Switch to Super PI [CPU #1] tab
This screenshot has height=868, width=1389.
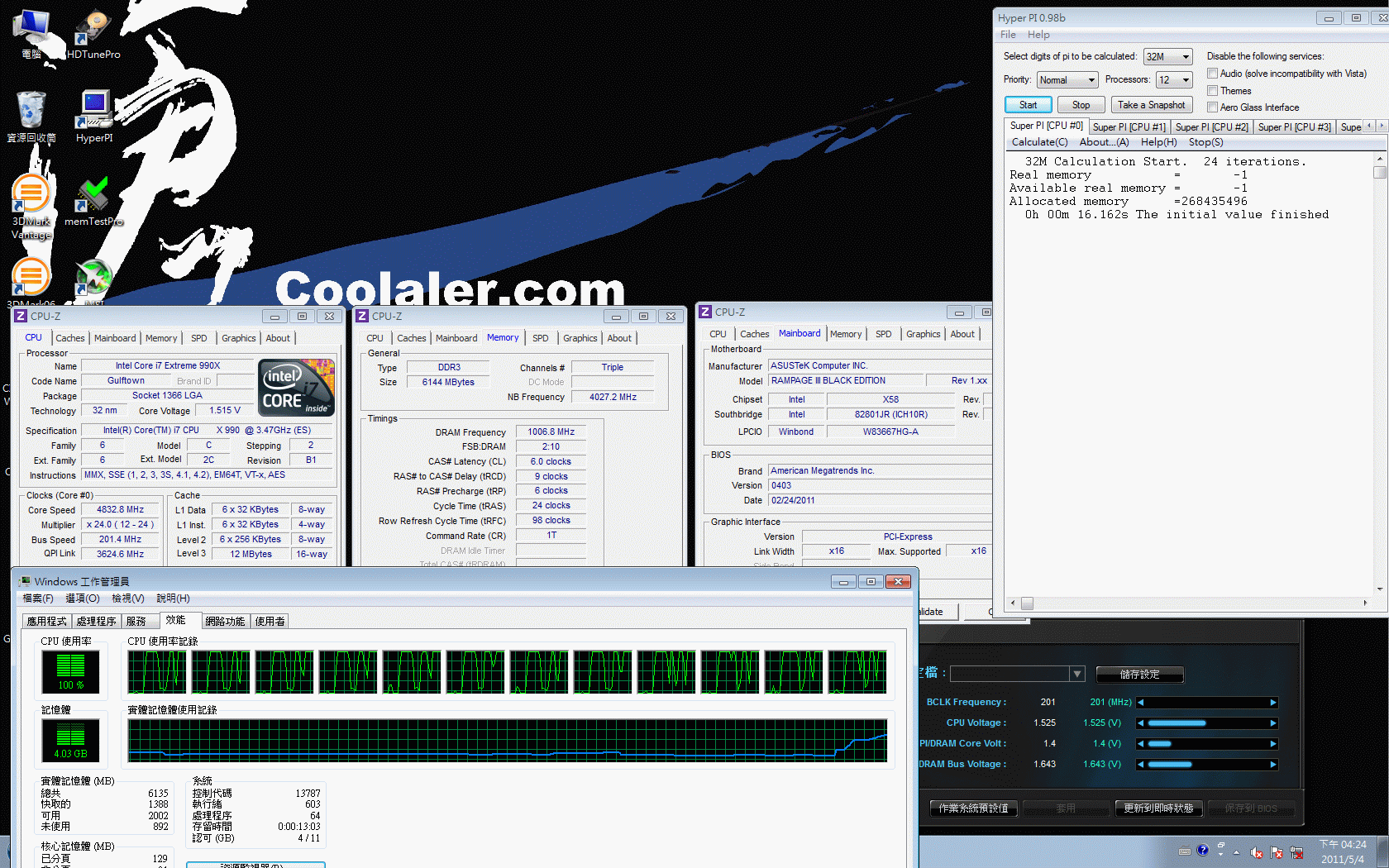pos(1129,127)
